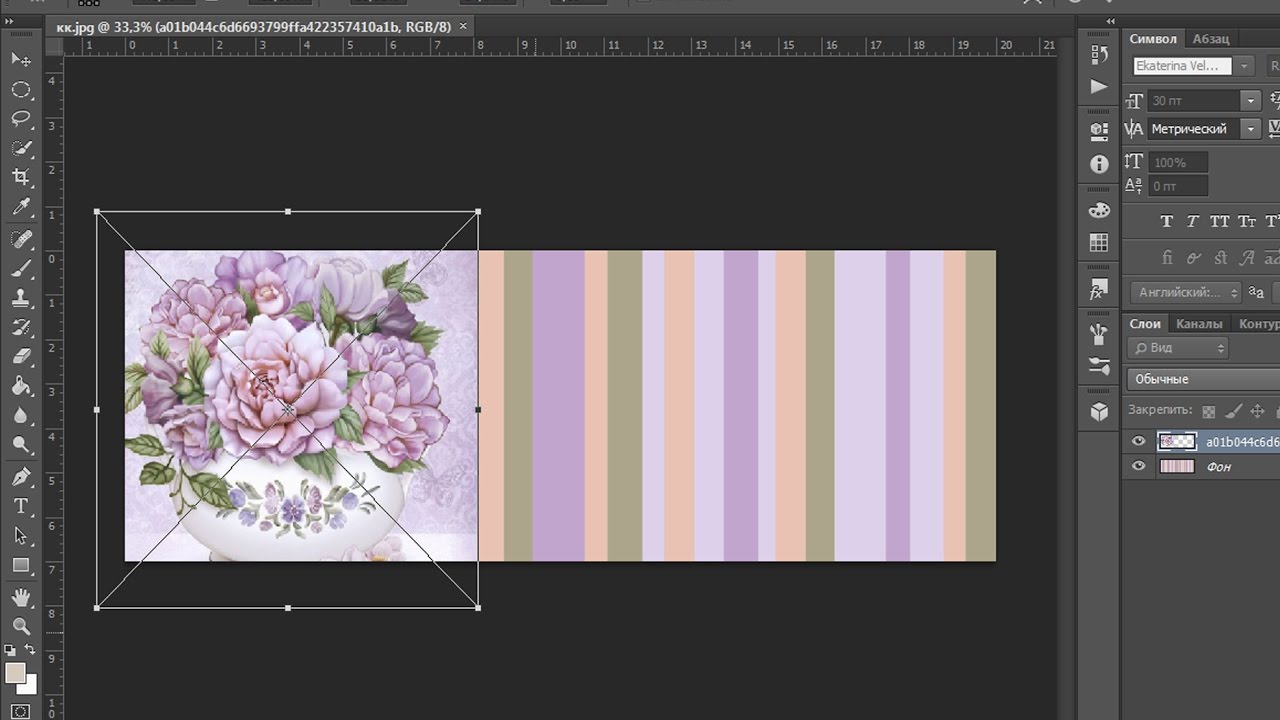Toggle Faux Italic text style
Image resolution: width=1280 pixels, height=720 pixels.
[1192, 222]
